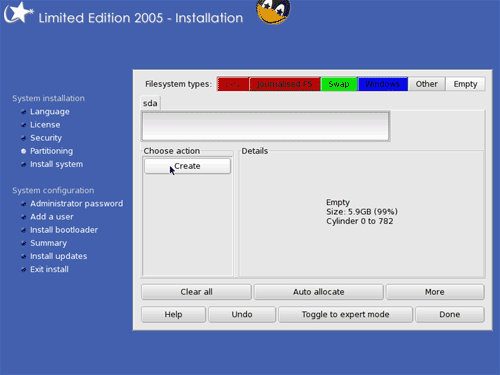Click the bullet icon beside Install updates
500x375 pixels.
point(23,256)
